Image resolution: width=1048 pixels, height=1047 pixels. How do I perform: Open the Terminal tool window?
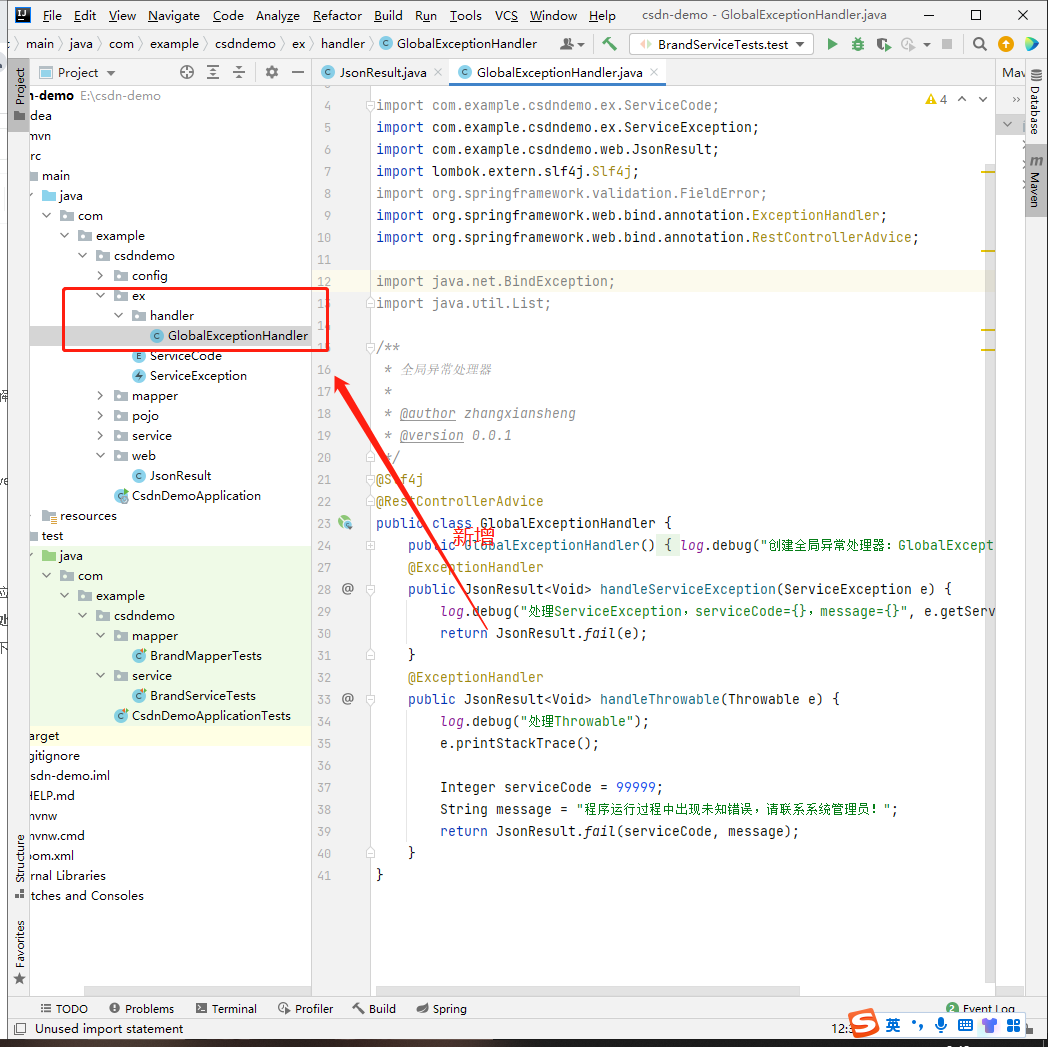226,1008
